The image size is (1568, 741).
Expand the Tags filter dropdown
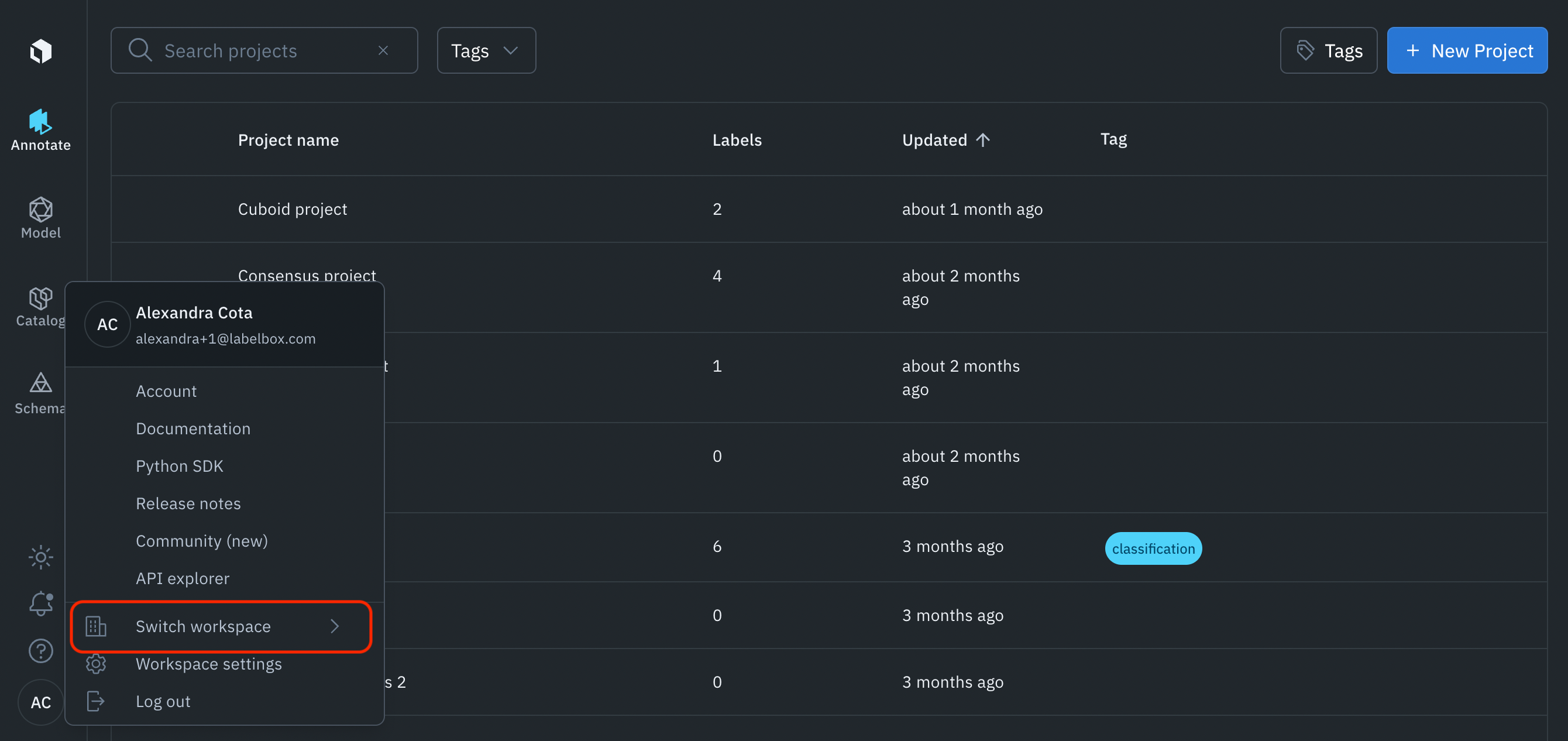pos(486,50)
